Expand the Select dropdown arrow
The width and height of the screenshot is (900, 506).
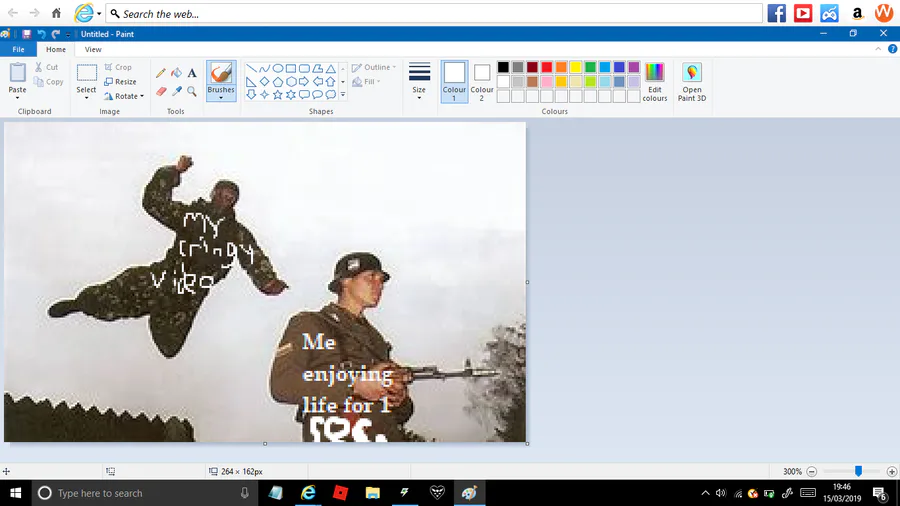pyautogui.click(x=87, y=98)
